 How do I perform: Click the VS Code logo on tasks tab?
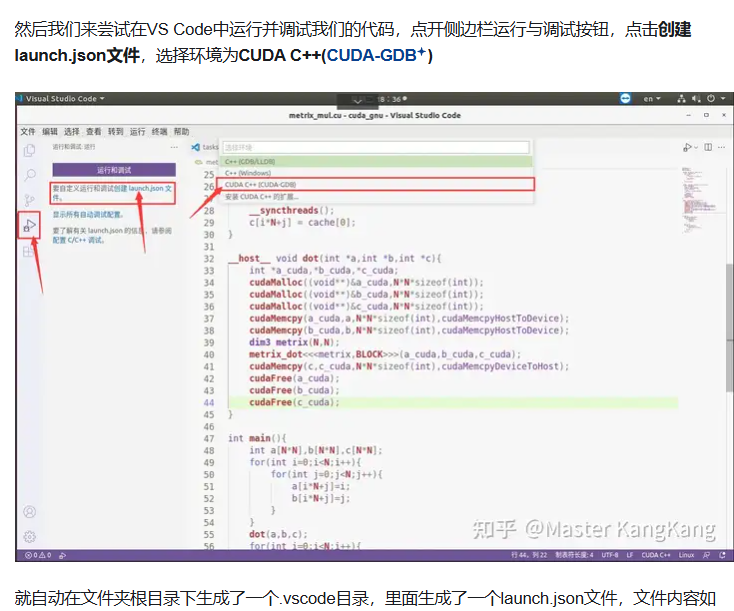195,147
